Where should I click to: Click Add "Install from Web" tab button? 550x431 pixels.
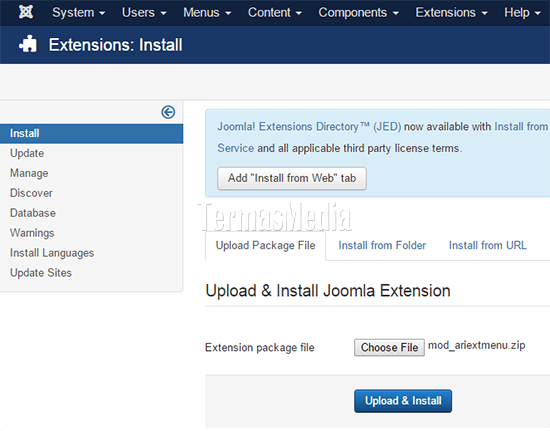coord(292,178)
